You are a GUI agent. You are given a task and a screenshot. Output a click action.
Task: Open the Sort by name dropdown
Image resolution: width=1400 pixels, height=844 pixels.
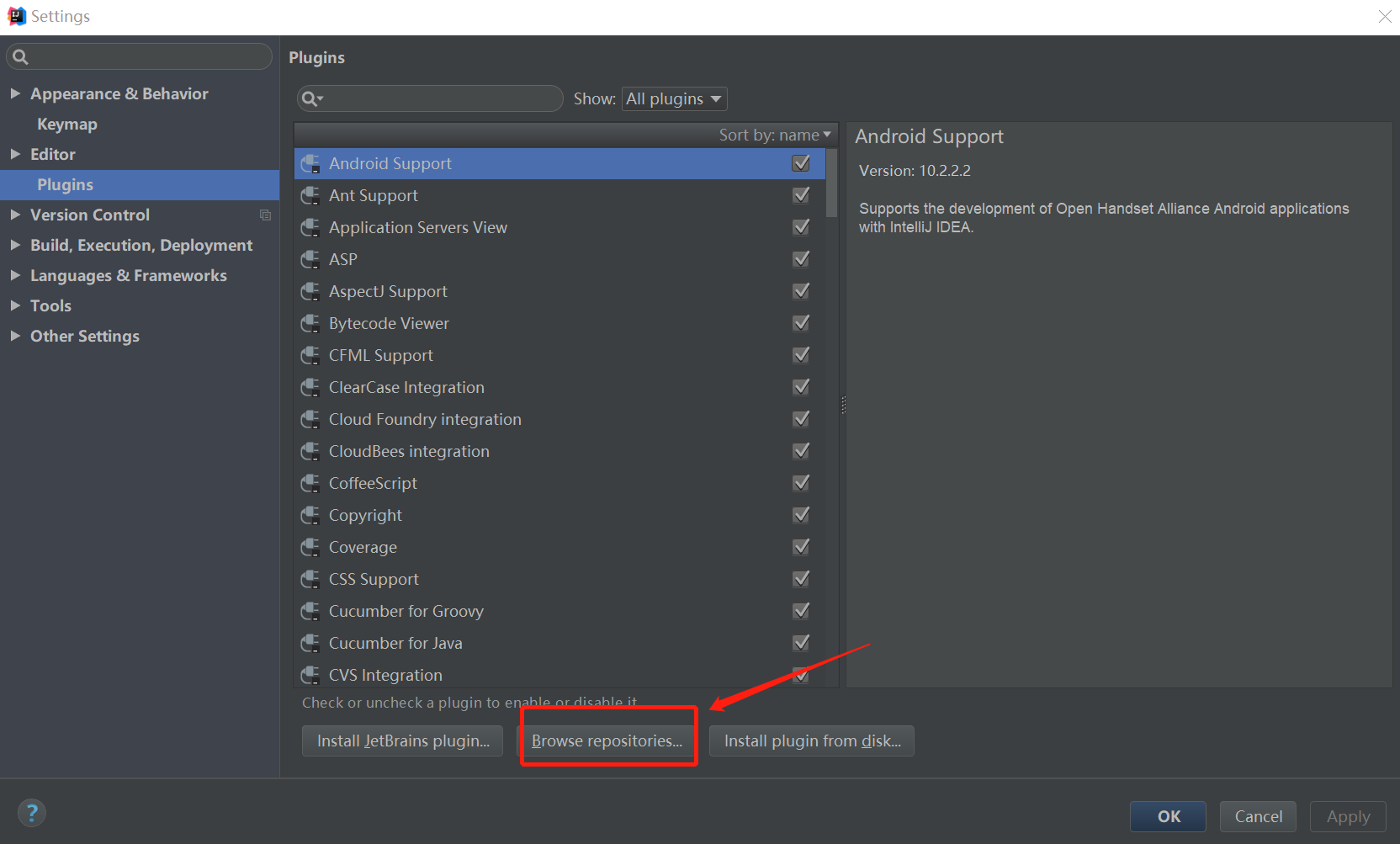pyautogui.click(x=774, y=135)
